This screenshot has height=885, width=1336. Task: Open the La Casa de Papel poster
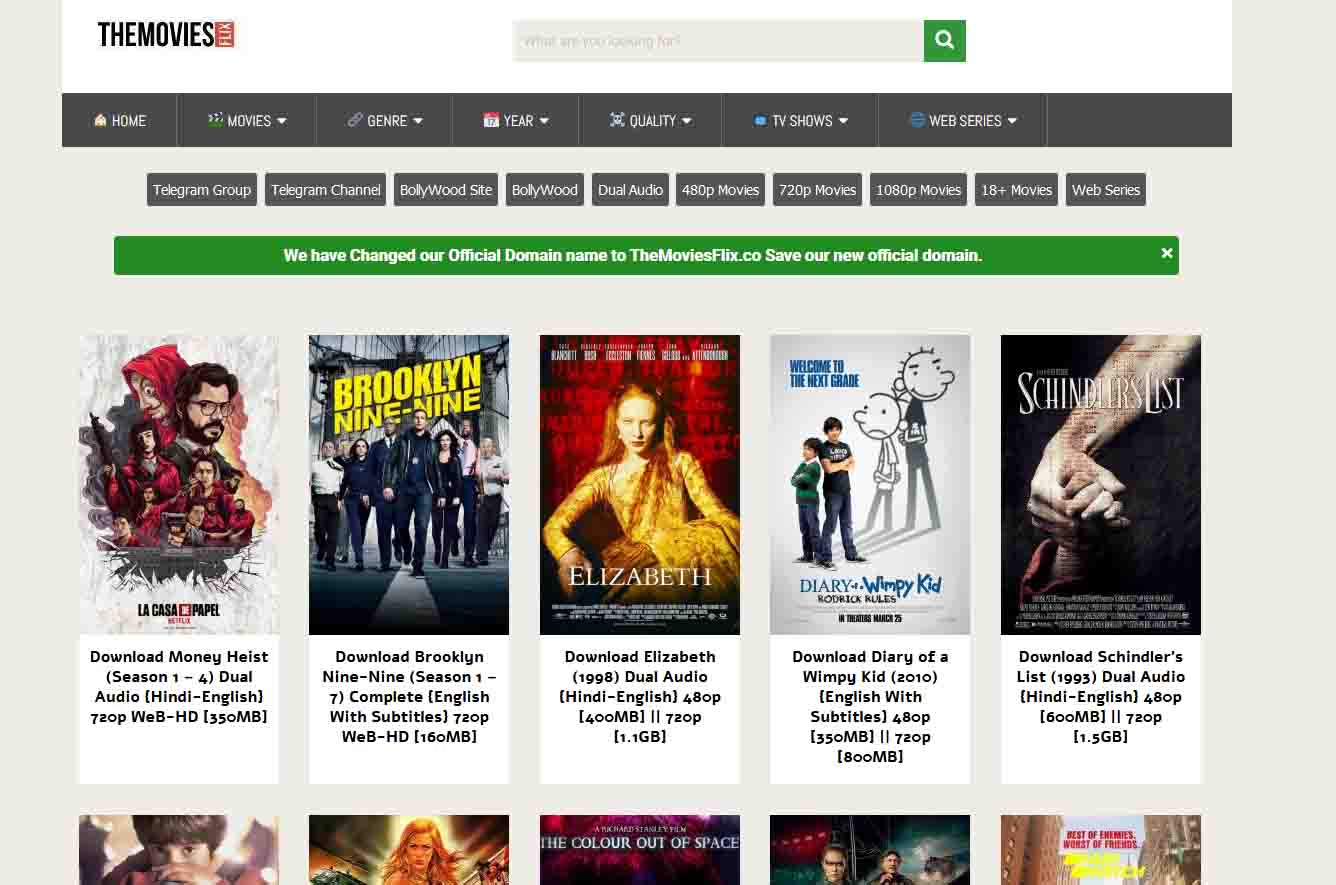[179, 485]
